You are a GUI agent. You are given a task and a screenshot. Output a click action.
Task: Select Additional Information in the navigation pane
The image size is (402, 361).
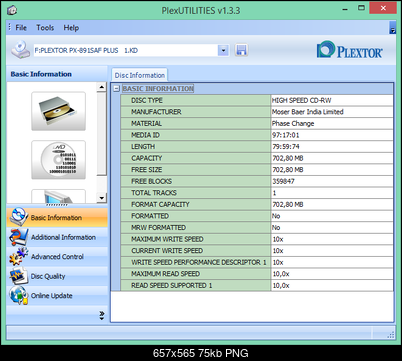[x=57, y=237]
